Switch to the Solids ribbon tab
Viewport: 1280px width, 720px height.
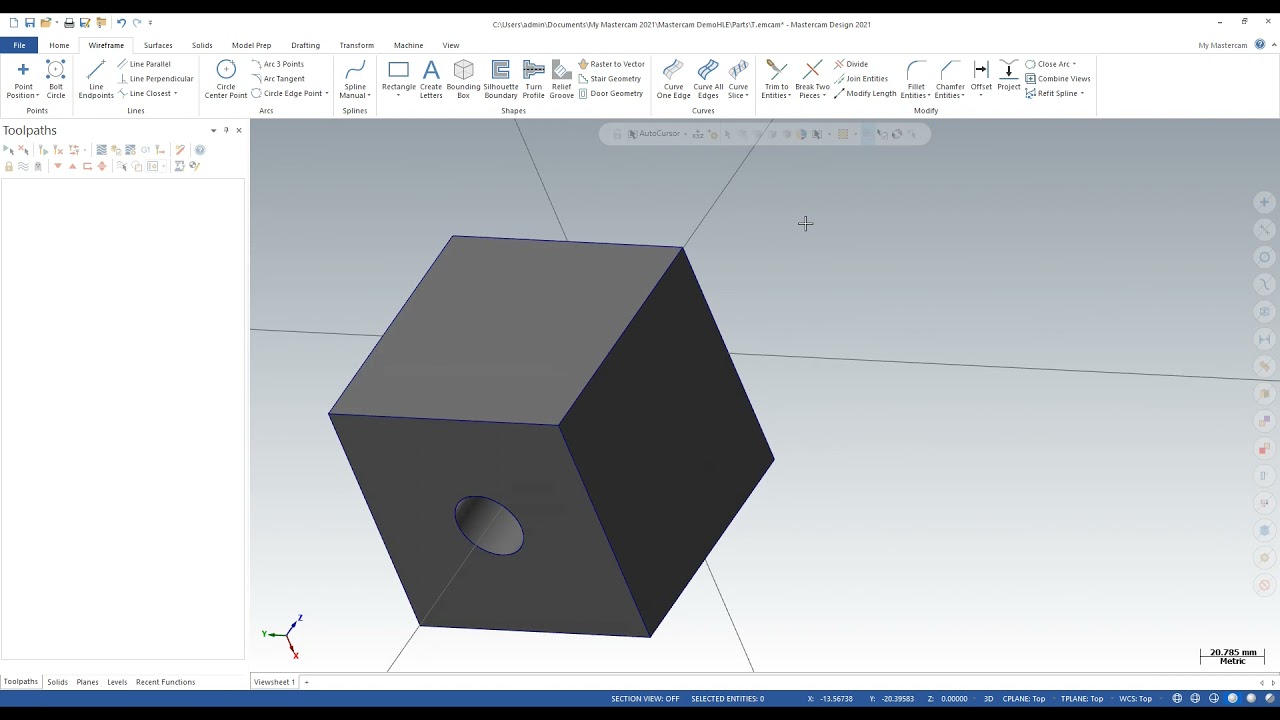[x=202, y=45]
